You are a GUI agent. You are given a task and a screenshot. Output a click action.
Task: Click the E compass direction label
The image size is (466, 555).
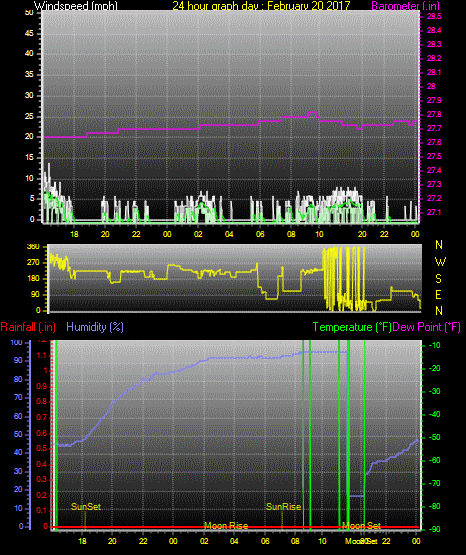click(438, 294)
